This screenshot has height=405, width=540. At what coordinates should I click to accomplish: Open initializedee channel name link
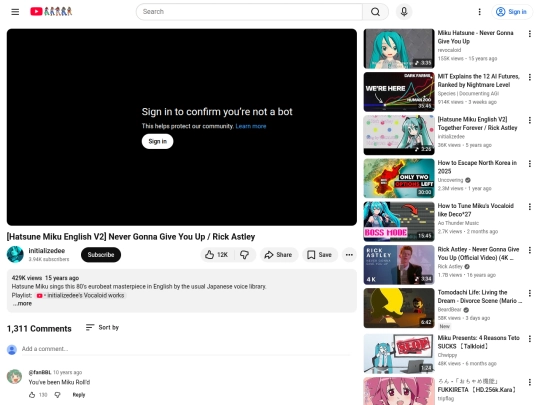click(46, 251)
